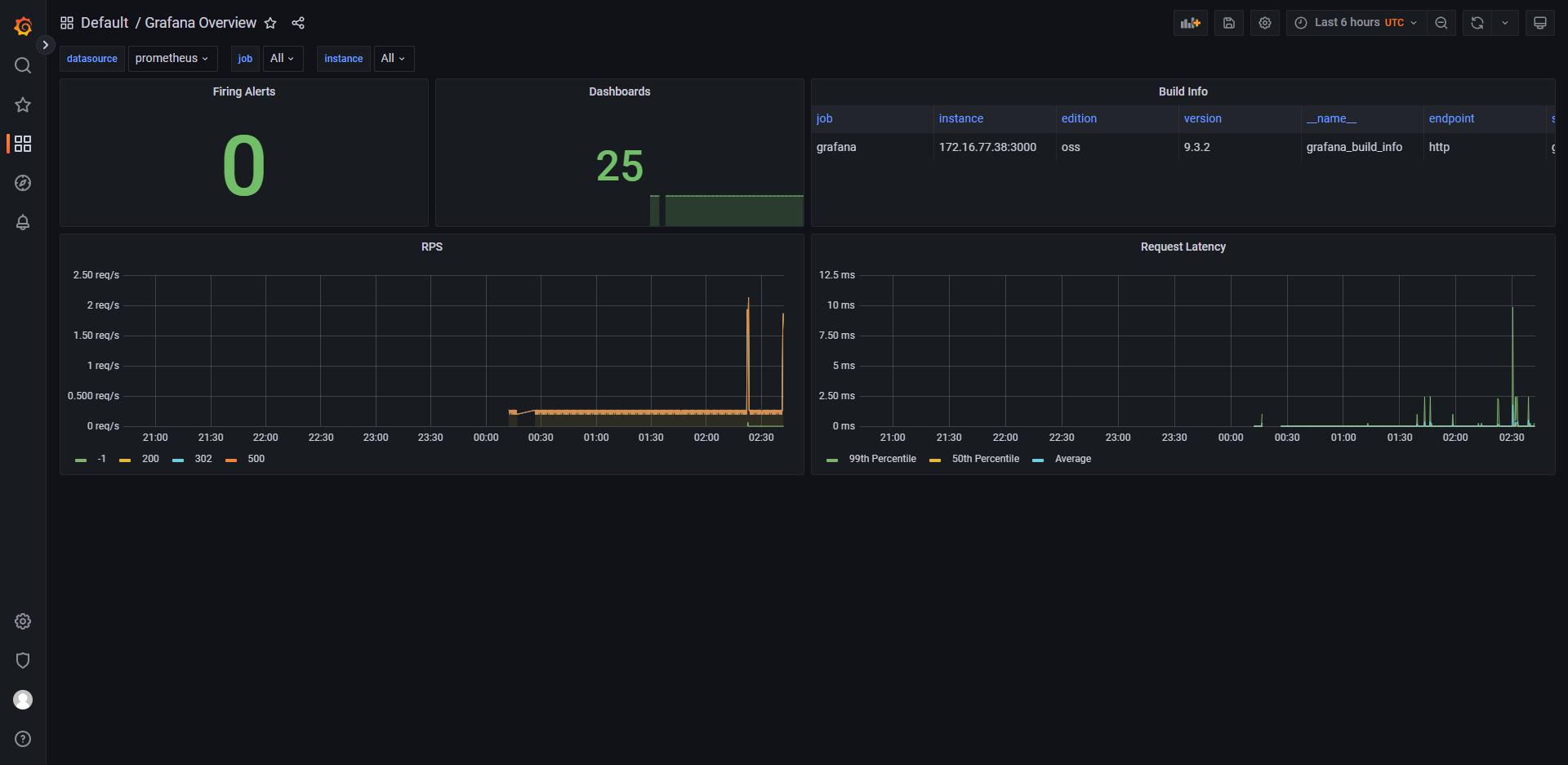1568x765 pixels.
Task: Open the RPS panel title menu
Action: click(431, 247)
